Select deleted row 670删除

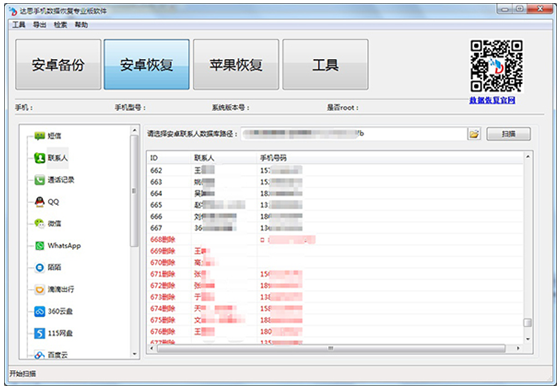point(335,263)
